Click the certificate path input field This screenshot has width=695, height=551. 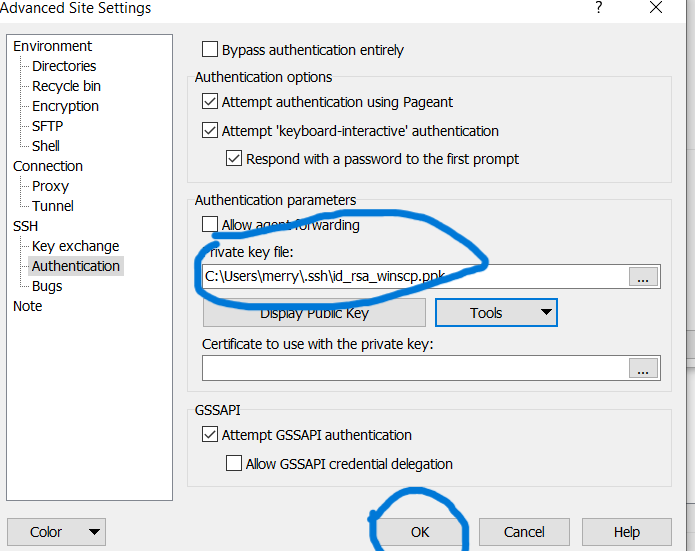click(x=414, y=368)
